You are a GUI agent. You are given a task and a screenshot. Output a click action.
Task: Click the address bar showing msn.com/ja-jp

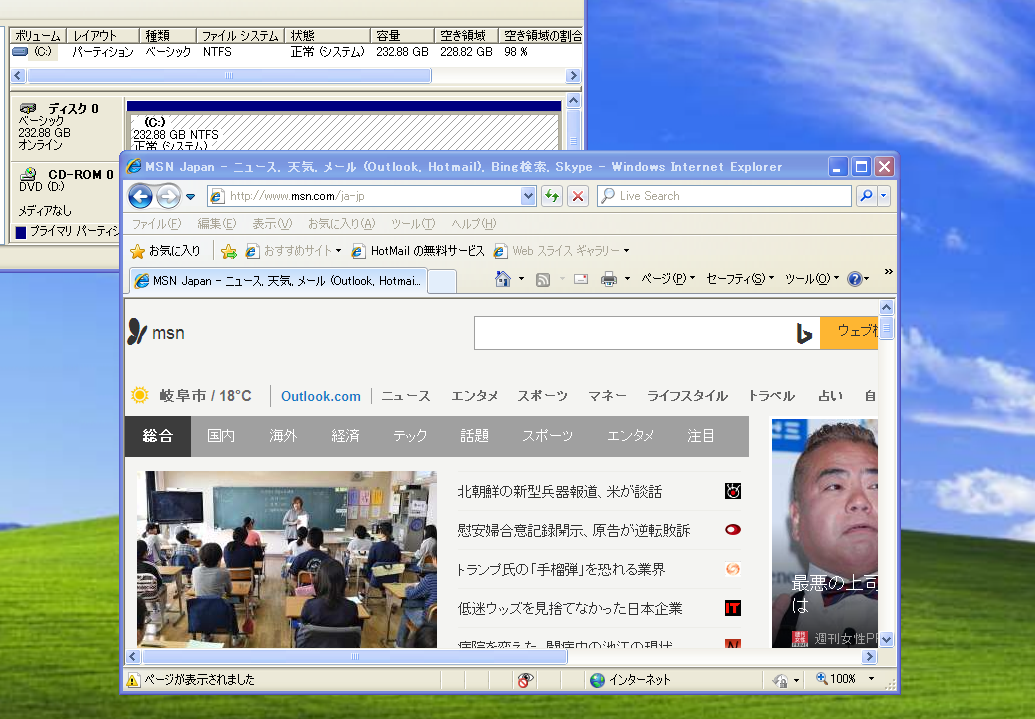(364, 196)
